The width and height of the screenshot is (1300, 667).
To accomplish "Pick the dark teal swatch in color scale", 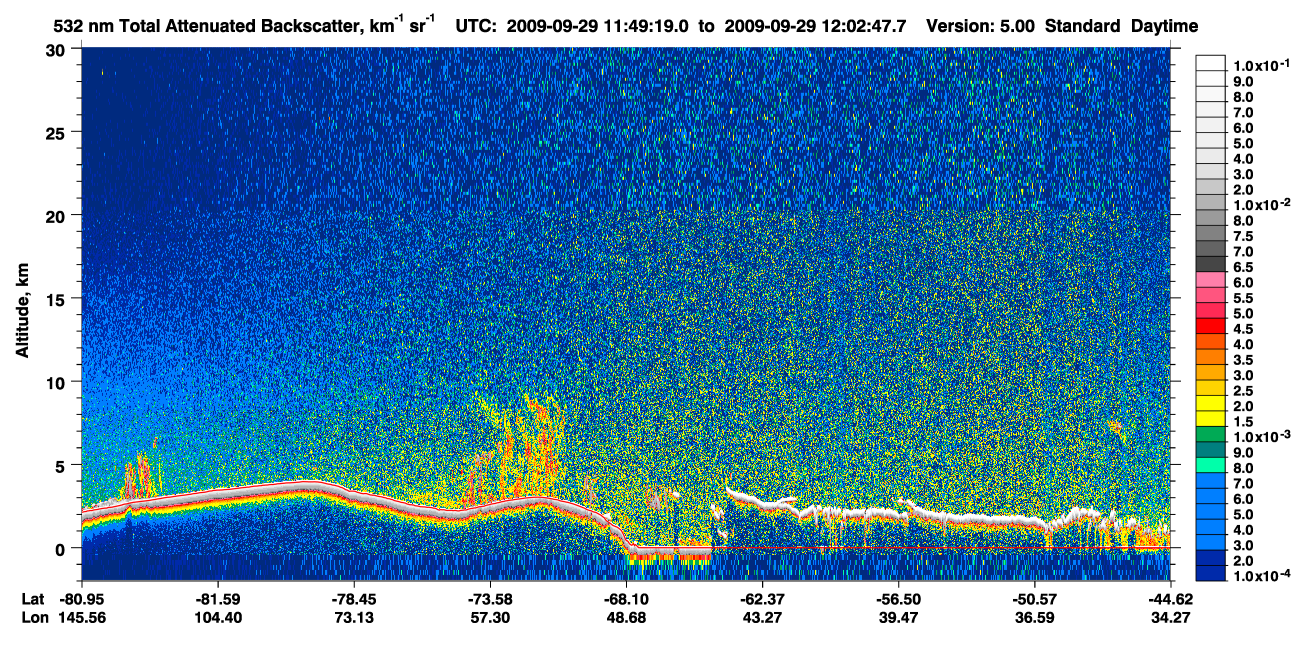I will (x=1211, y=450).
